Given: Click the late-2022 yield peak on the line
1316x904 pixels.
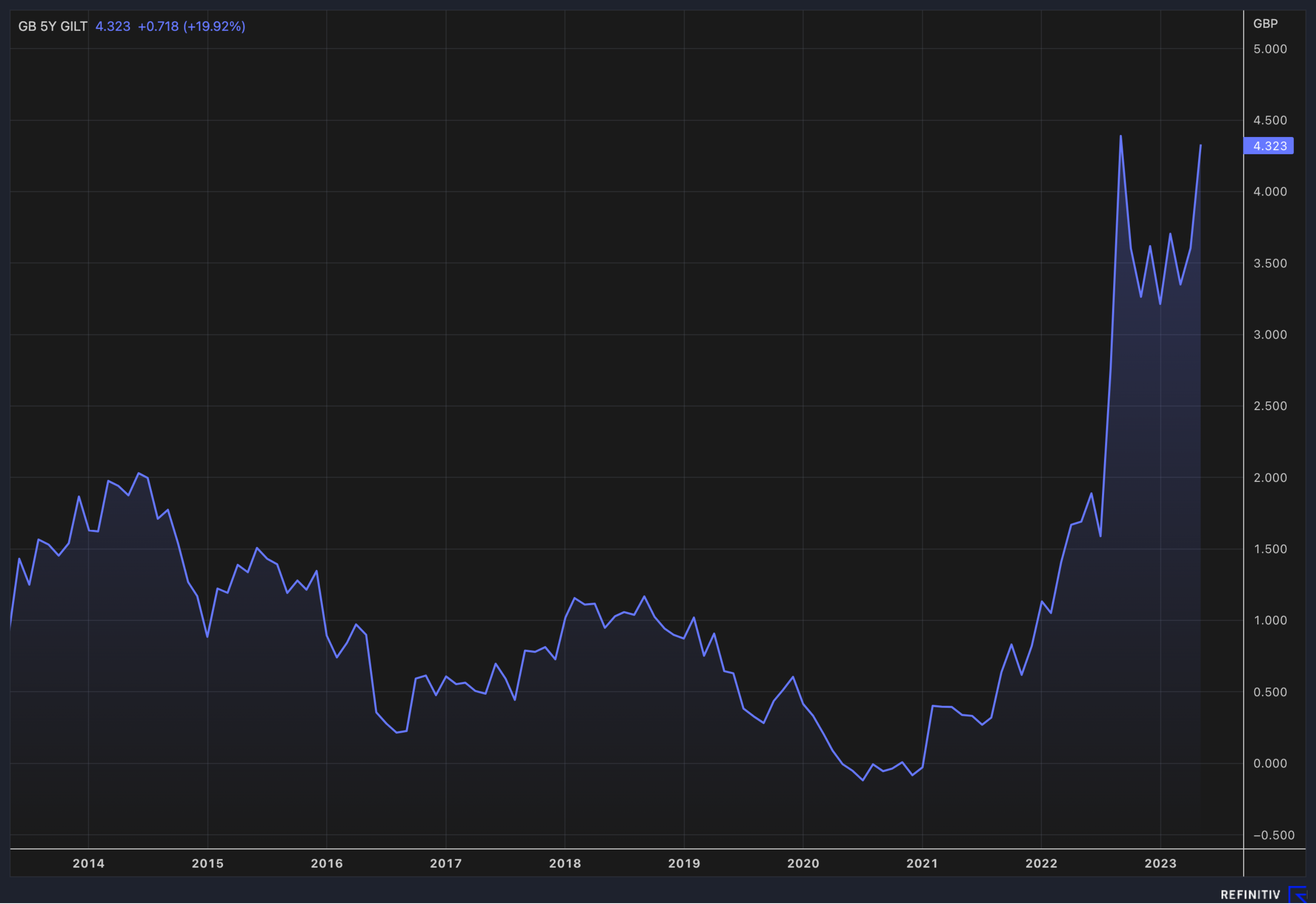Looking at the screenshot, I should point(1120,136).
